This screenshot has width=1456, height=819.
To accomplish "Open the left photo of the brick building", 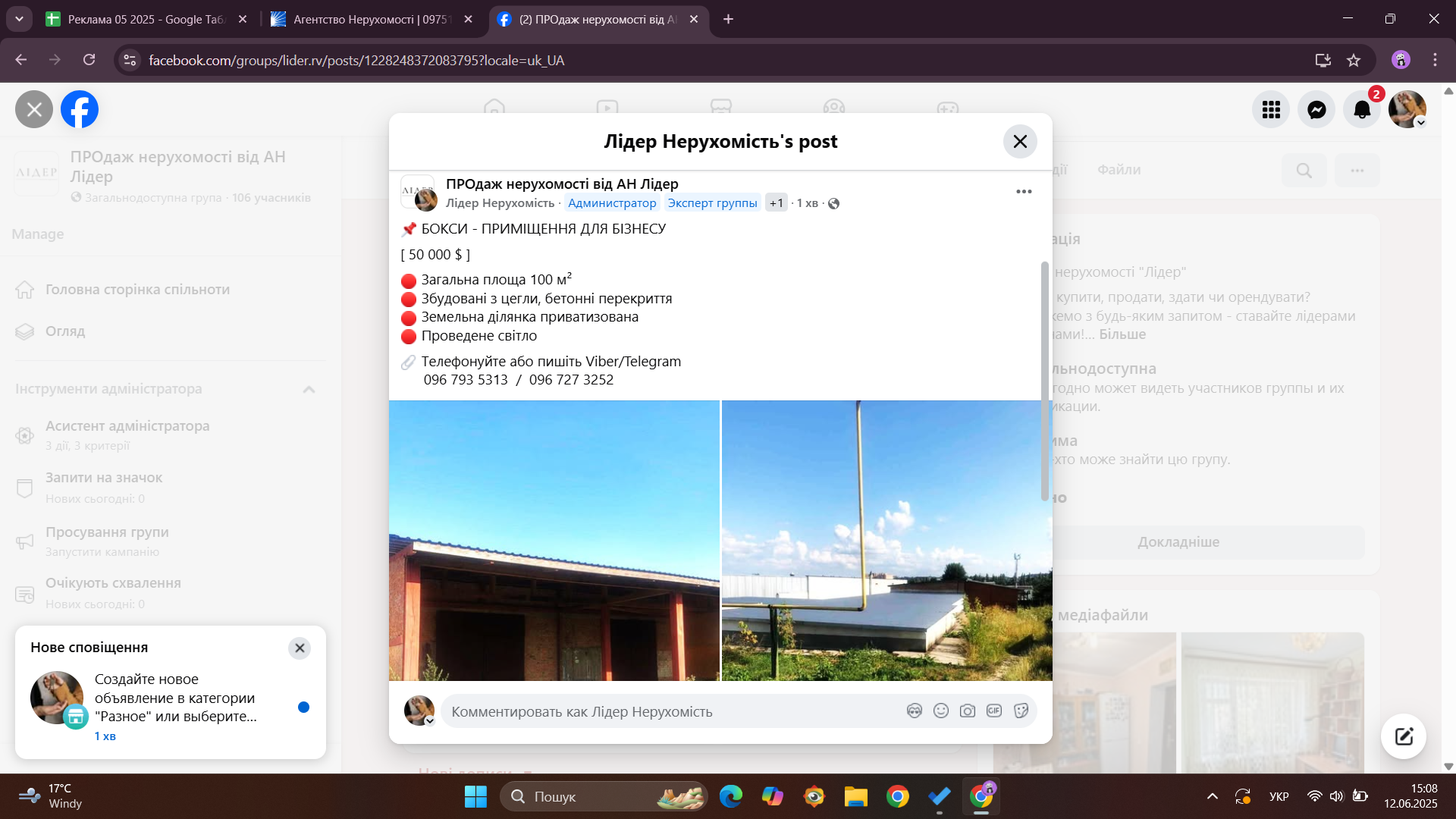I will tap(554, 540).
